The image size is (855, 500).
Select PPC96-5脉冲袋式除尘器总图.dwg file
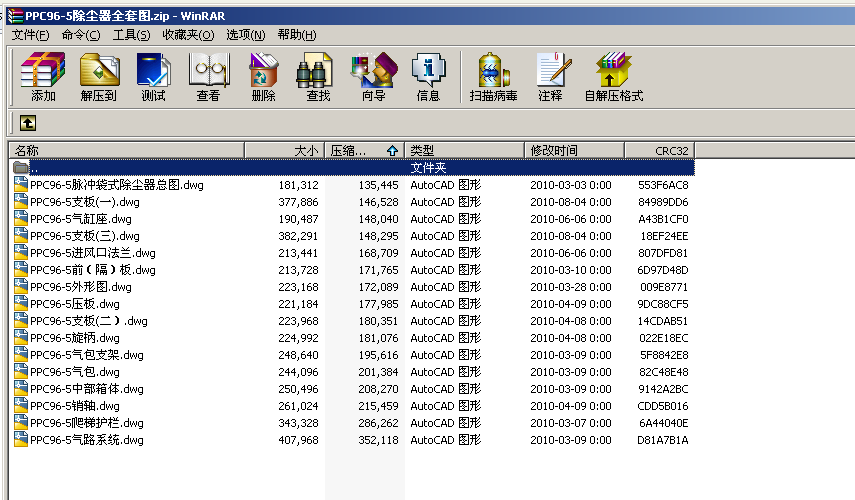point(117,185)
